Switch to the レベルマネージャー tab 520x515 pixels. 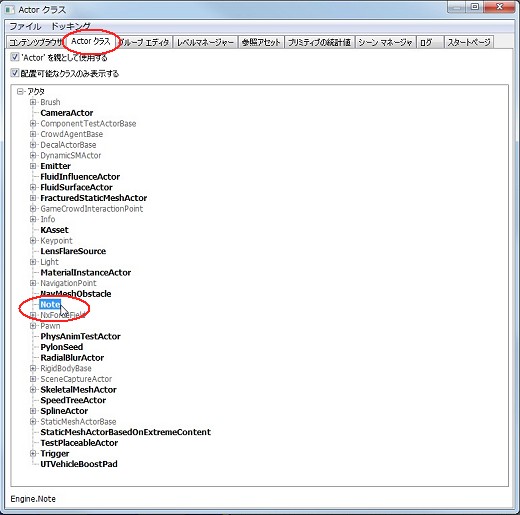click(x=205, y=42)
